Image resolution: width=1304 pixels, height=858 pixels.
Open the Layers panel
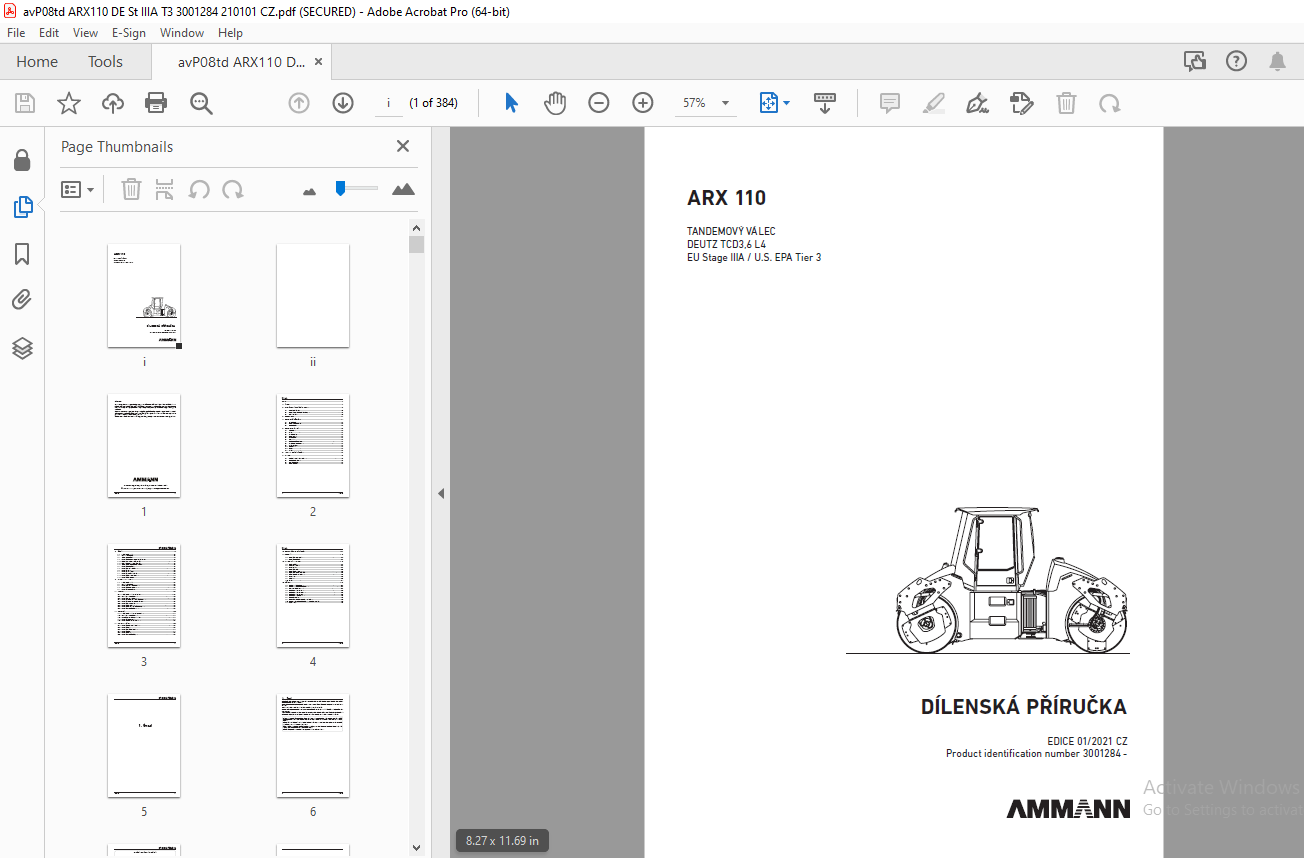pos(22,348)
